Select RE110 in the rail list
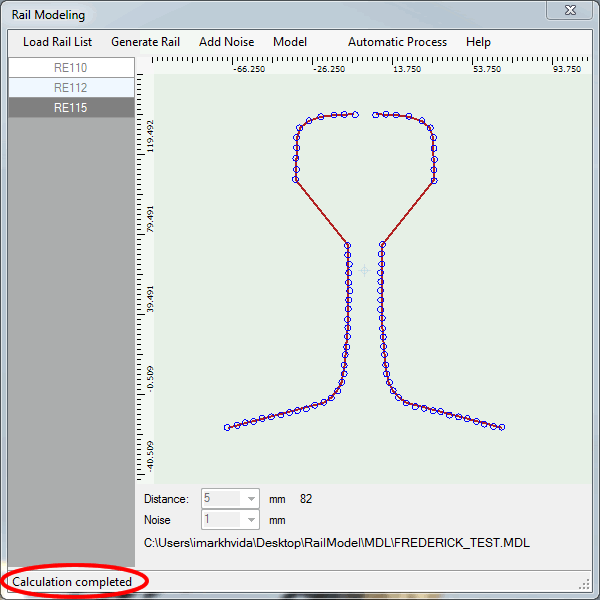Screen dimensions: 600x600 tap(71, 68)
